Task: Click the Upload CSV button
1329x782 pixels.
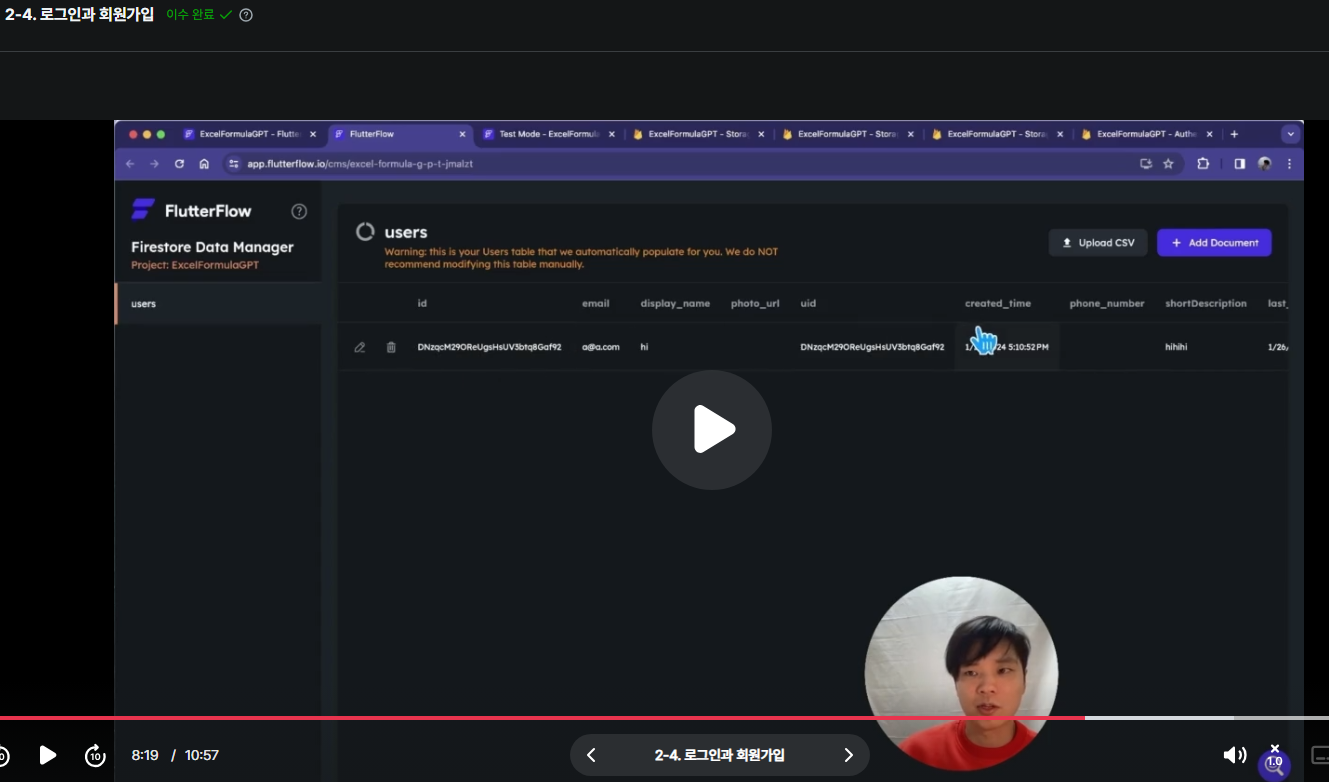Action: 1098,243
